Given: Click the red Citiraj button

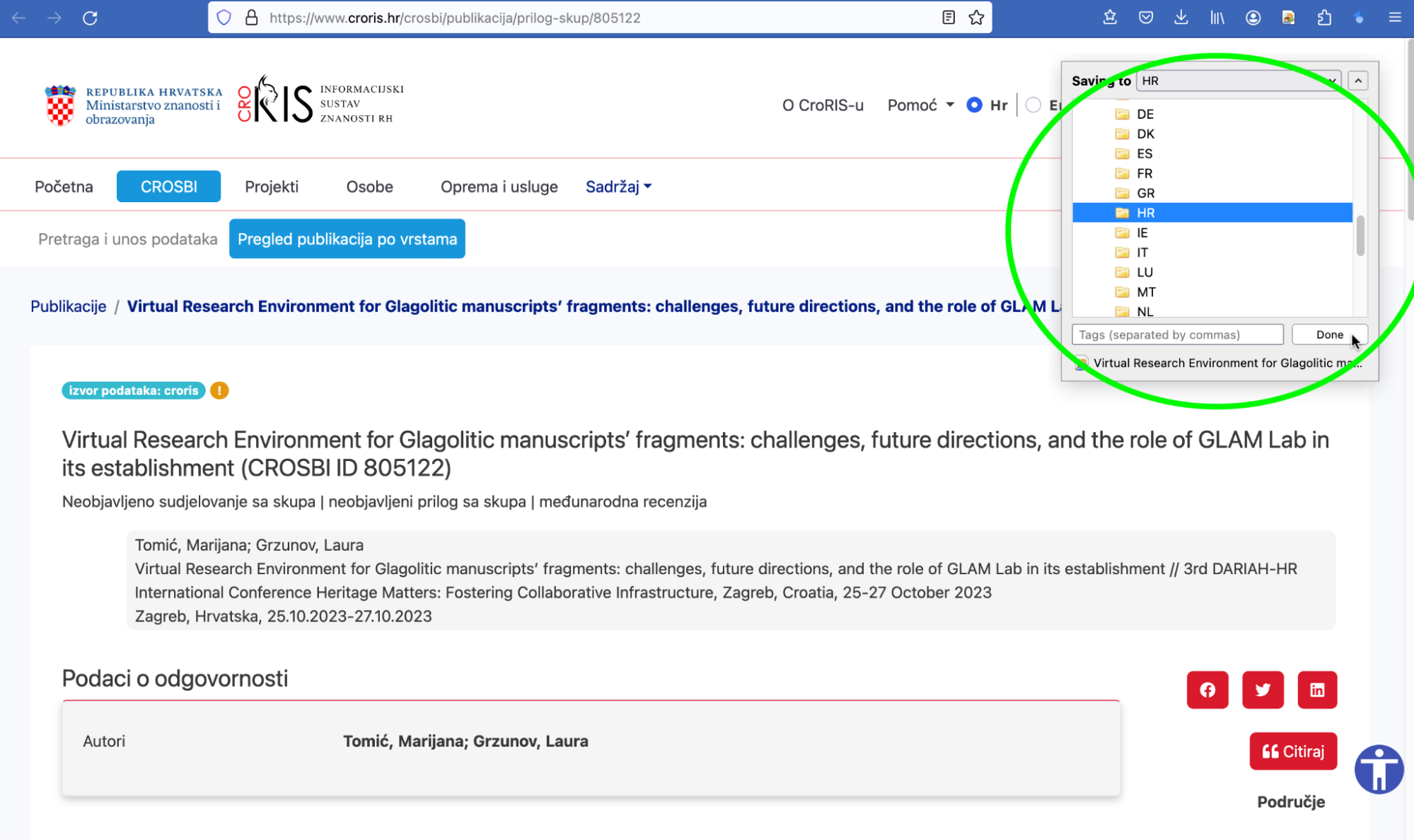Looking at the screenshot, I should [x=1293, y=751].
